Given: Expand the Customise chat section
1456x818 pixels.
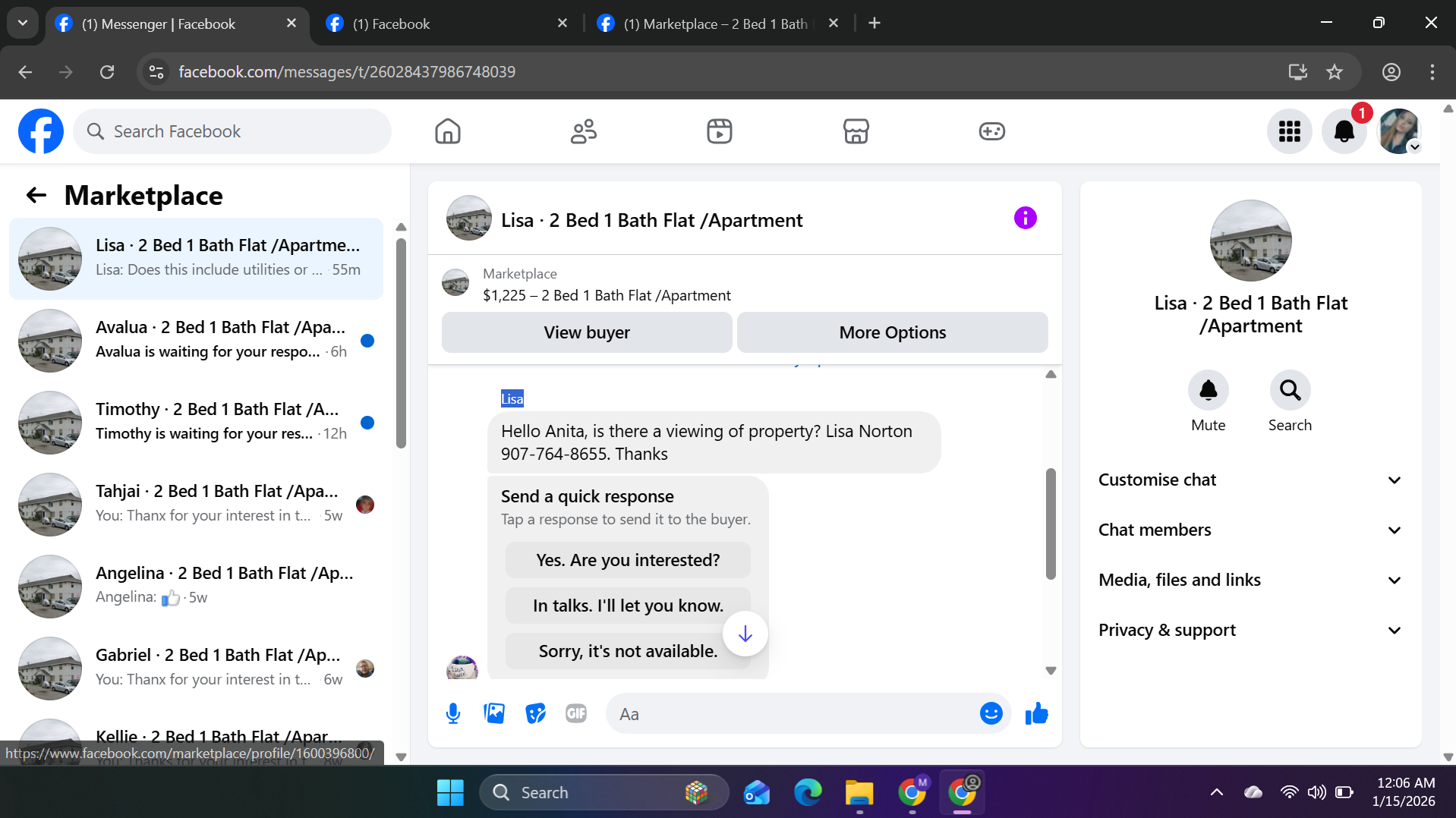Looking at the screenshot, I should click(x=1250, y=480).
